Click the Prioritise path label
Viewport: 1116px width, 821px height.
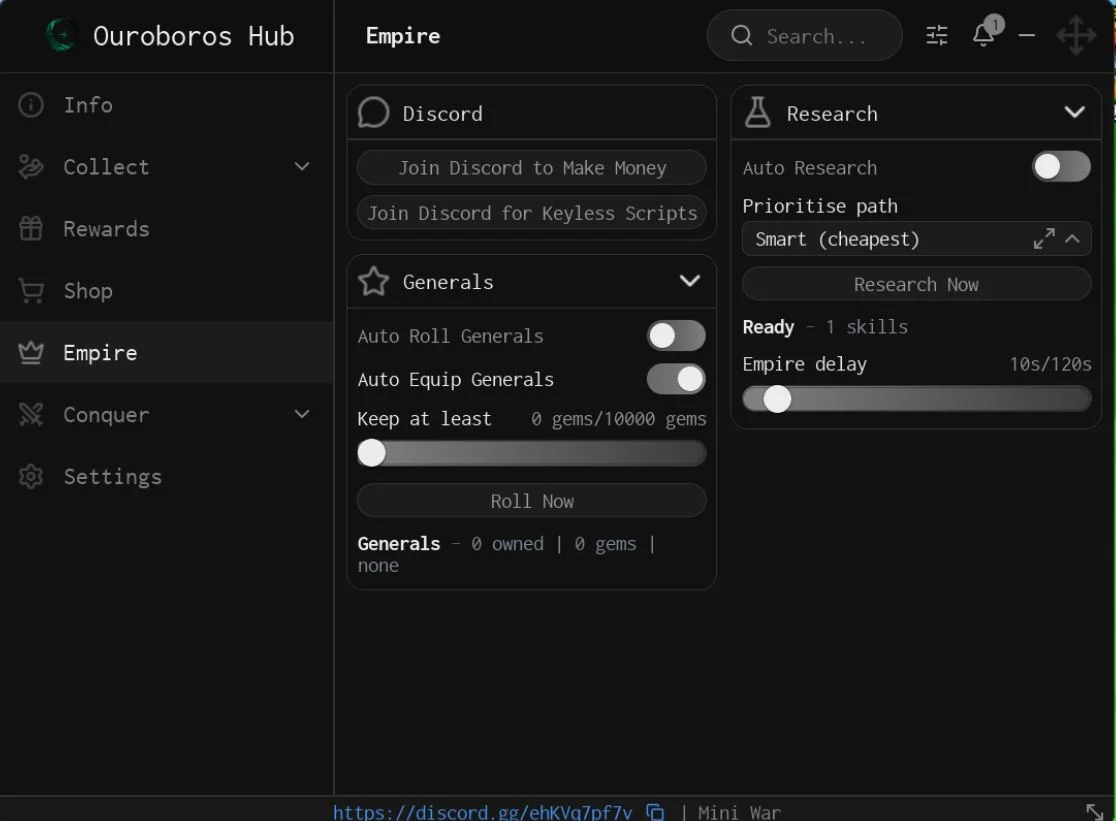click(820, 206)
